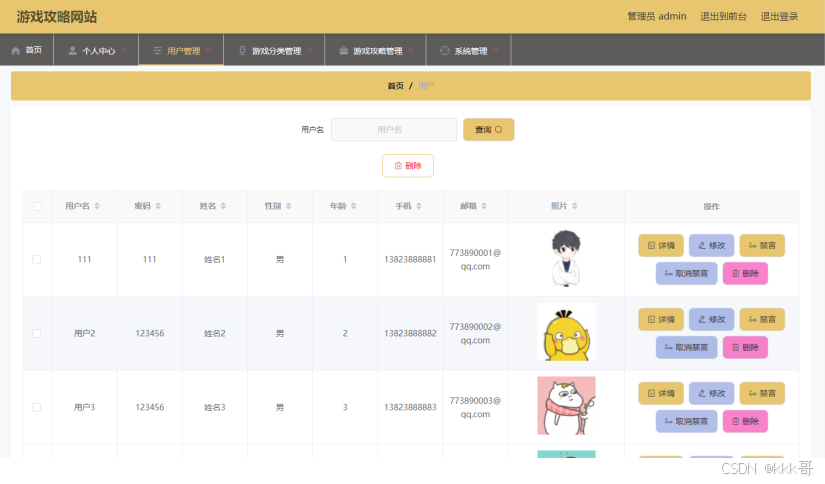This screenshot has width=825, height=484.
Task: Click 禁言 for user 111
Action: [x=762, y=246]
